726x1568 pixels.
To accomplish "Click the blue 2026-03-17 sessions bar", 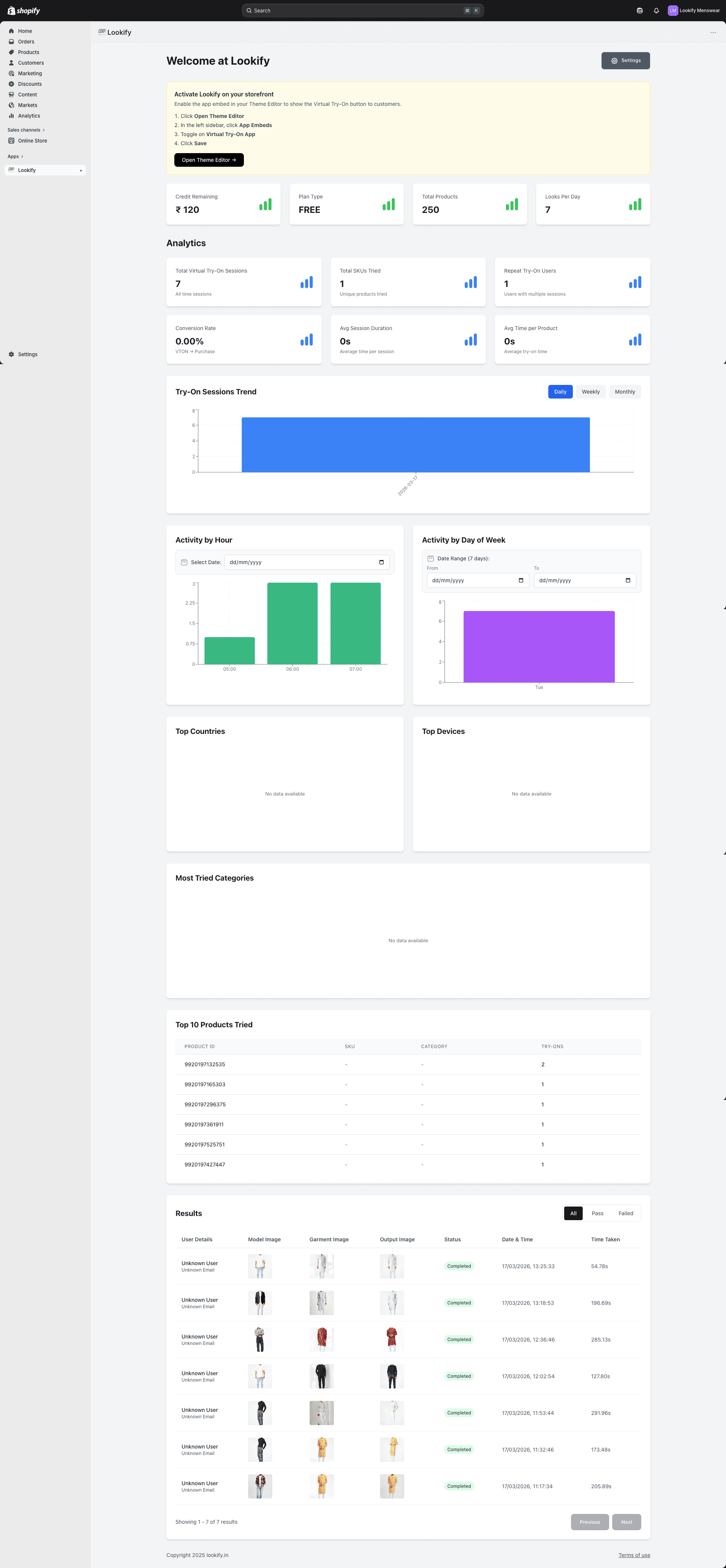I will pos(416,444).
